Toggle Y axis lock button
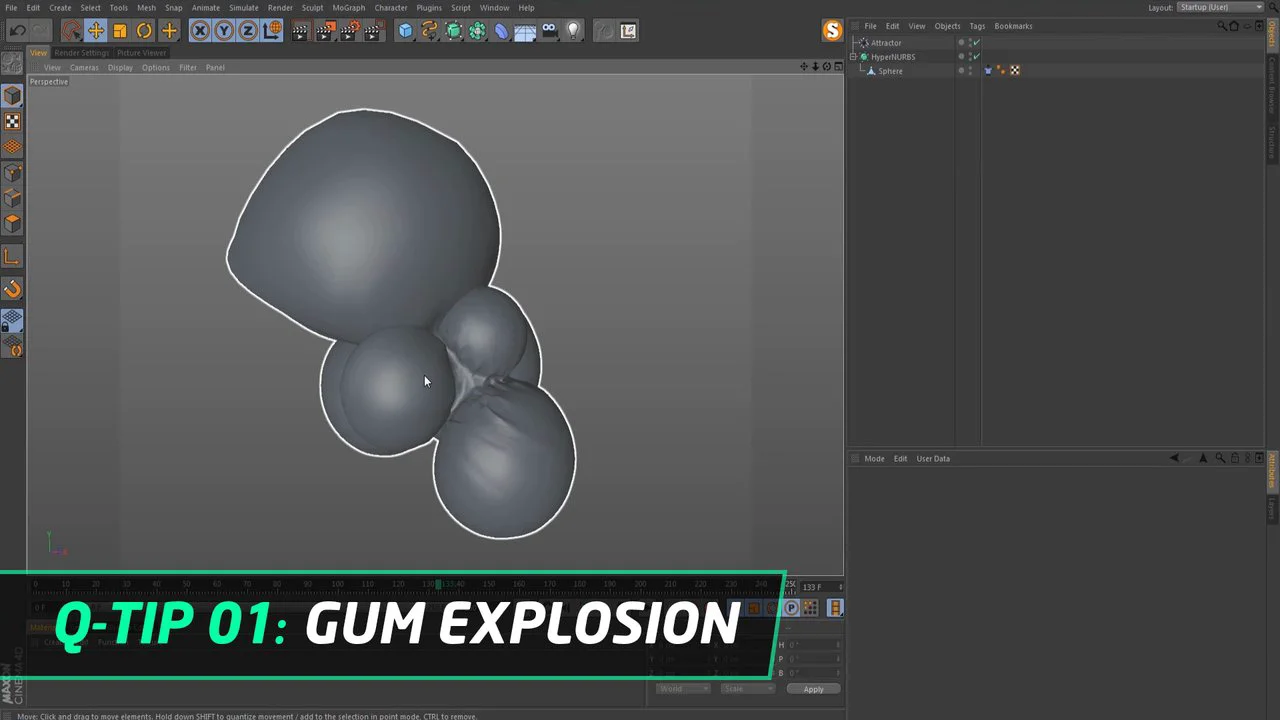The width and height of the screenshot is (1280, 720). [224, 31]
